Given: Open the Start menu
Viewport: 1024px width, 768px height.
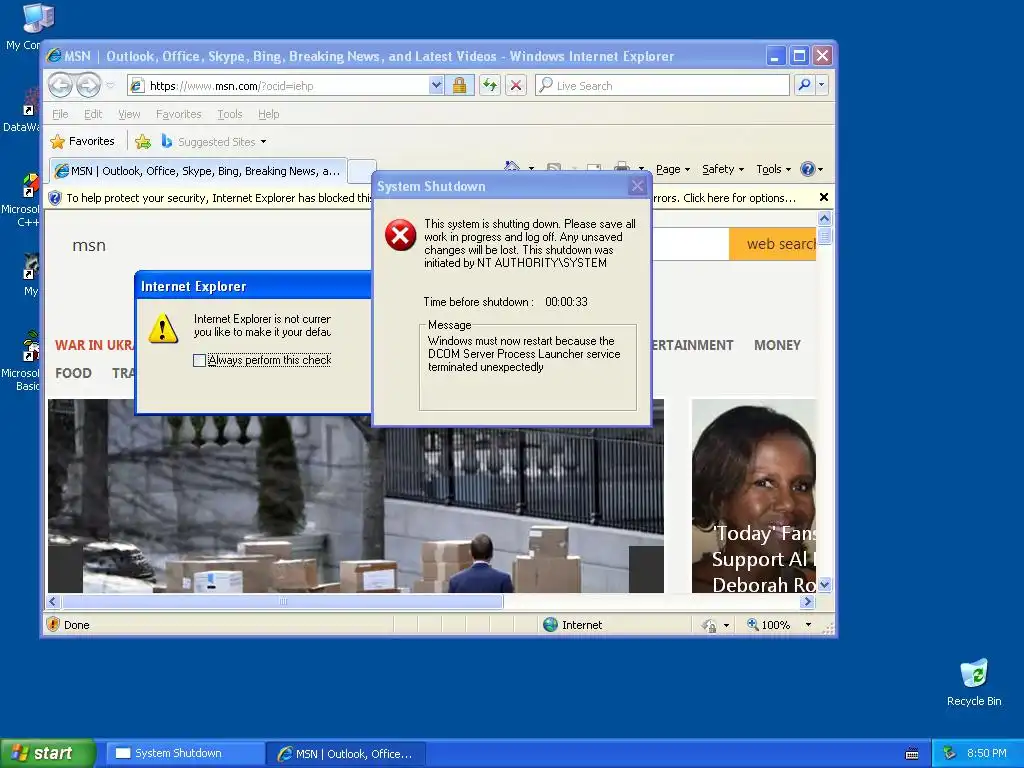Looking at the screenshot, I should click(x=48, y=754).
